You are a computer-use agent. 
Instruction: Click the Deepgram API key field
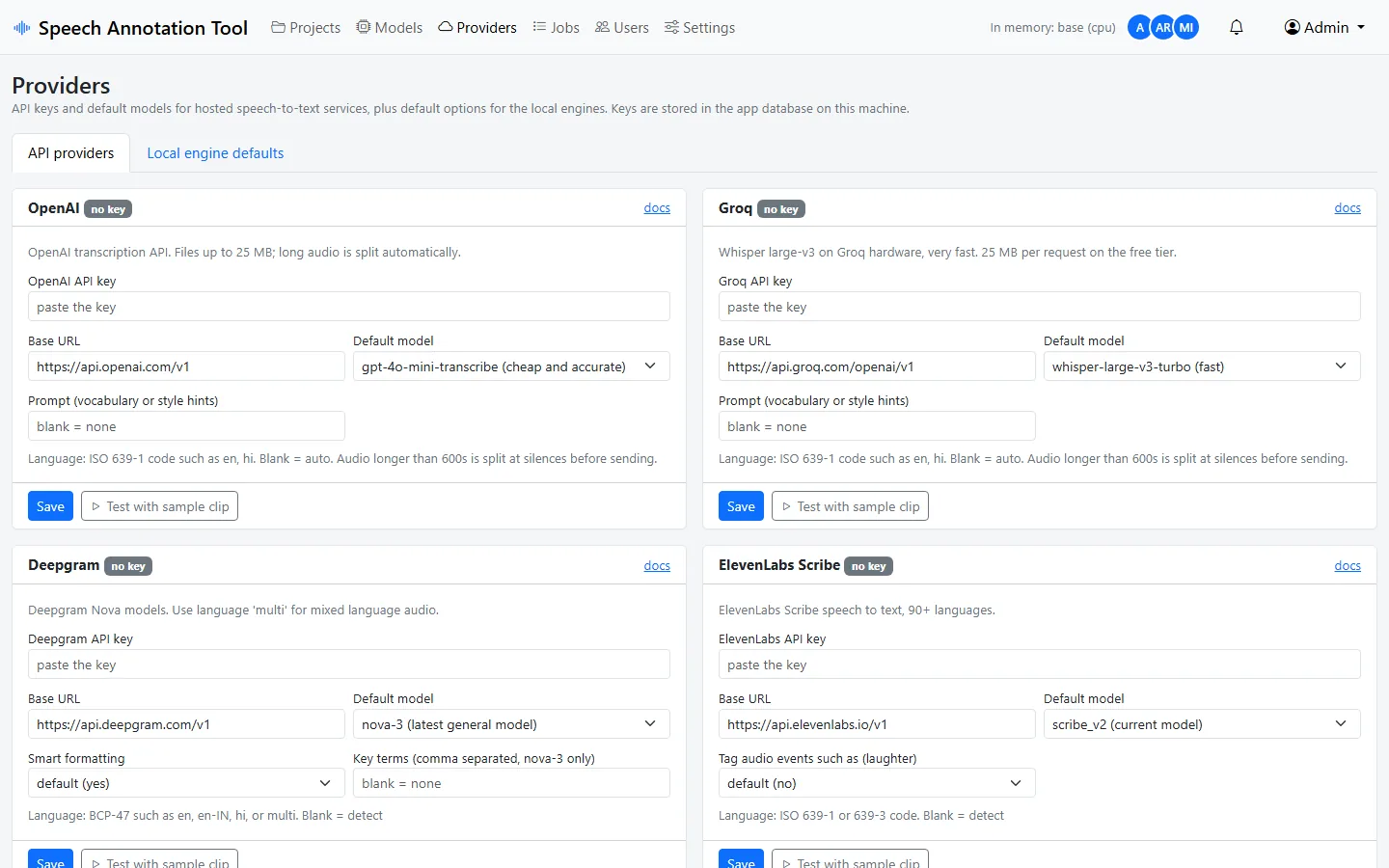[x=349, y=665]
